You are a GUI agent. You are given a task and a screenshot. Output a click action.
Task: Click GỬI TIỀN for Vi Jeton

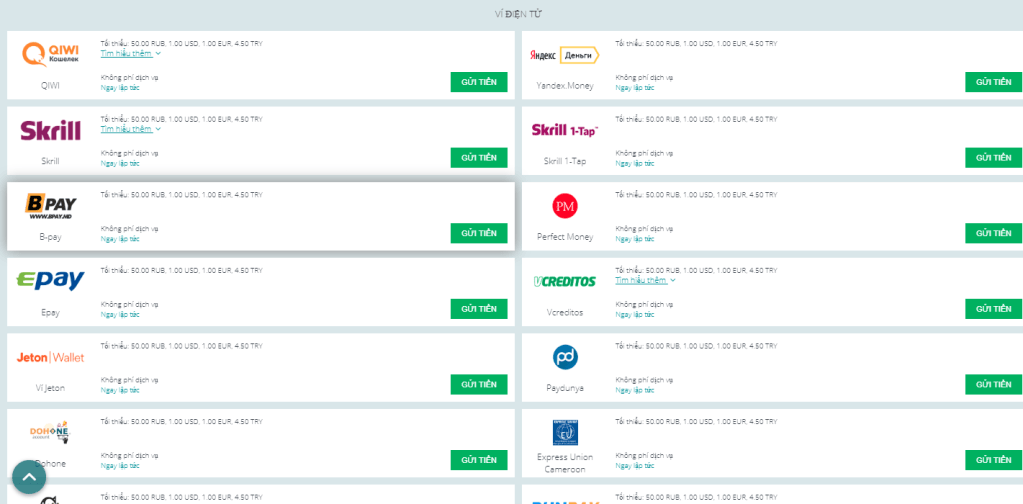pos(478,384)
